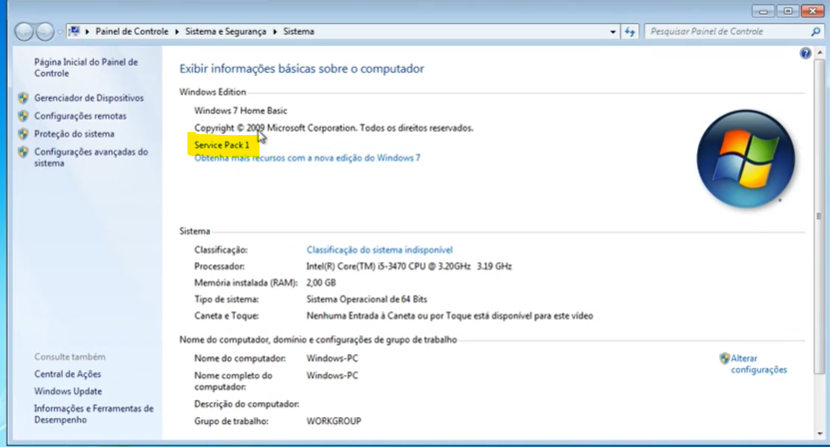Expand arrow after Sistema e Segurança breadcrumb
Image resolution: width=830 pixels, height=447 pixels.
click(x=275, y=32)
